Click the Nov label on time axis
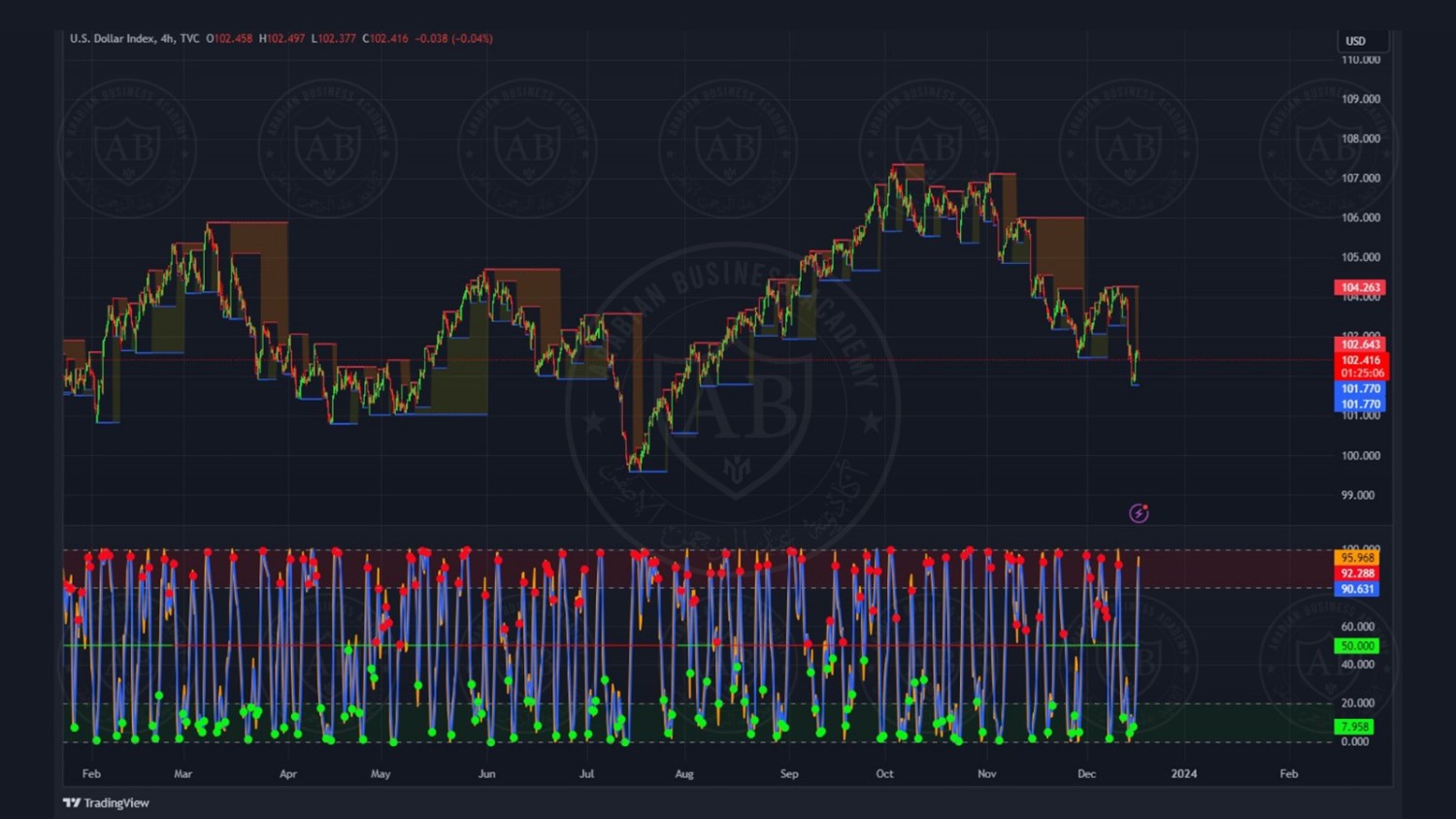The width and height of the screenshot is (1456, 819). pos(987,774)
